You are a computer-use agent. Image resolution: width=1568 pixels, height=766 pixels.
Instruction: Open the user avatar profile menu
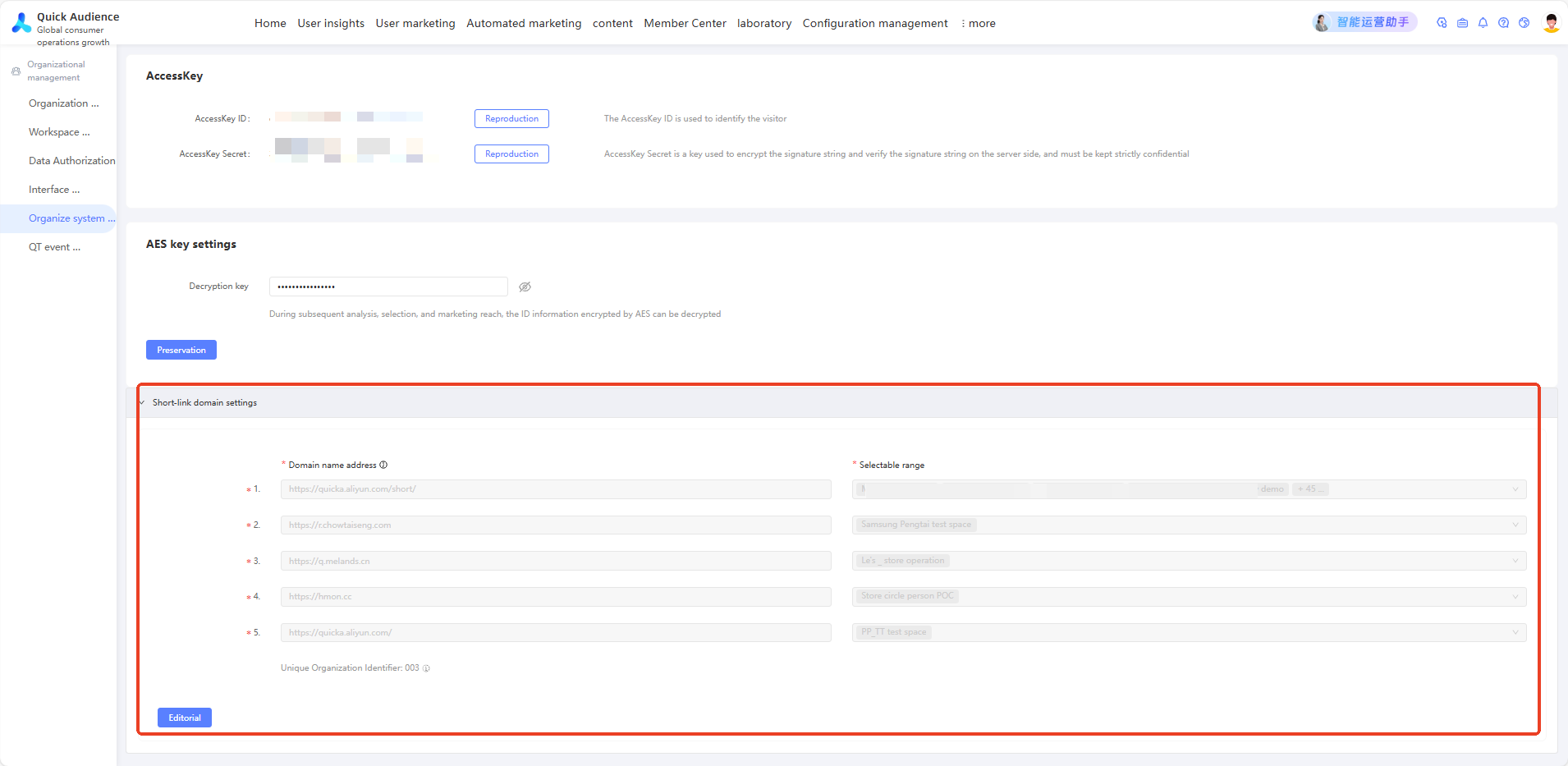click(x=1551, y=23)
